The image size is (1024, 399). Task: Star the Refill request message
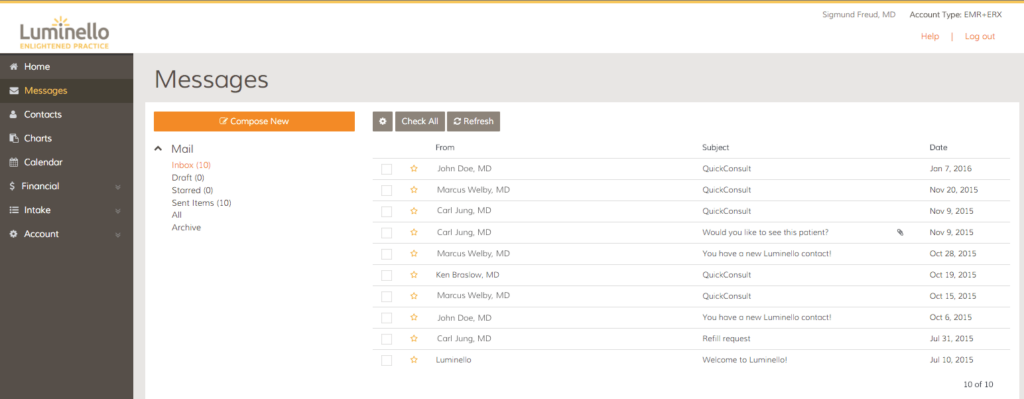413,338
